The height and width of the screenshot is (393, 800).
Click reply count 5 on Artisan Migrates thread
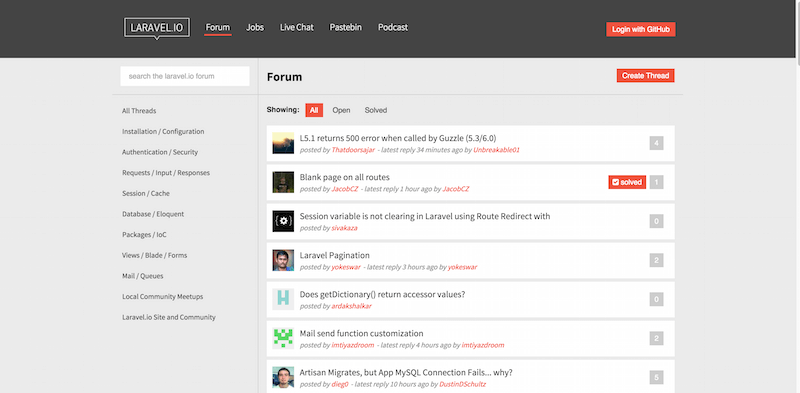point(657,378)
